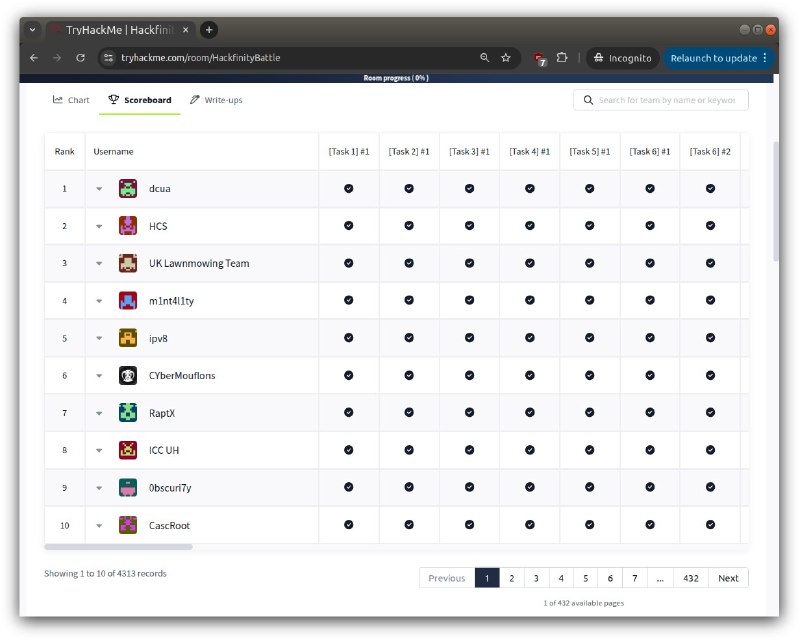This screenshot has height=640, width=800.
Task: Close the TryHackMe tab
Action: tap(186, 30)
